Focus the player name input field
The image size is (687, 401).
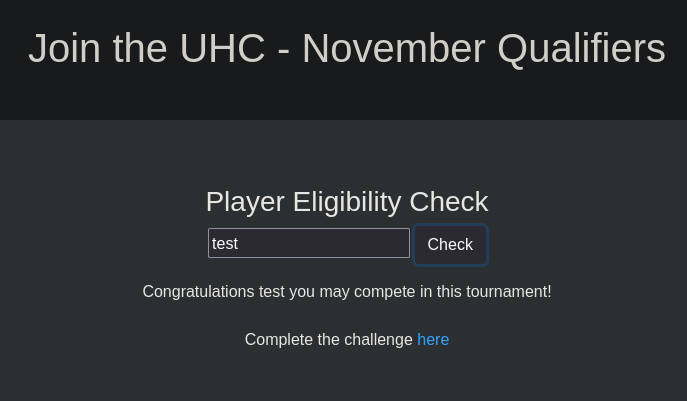coord(309,243)
